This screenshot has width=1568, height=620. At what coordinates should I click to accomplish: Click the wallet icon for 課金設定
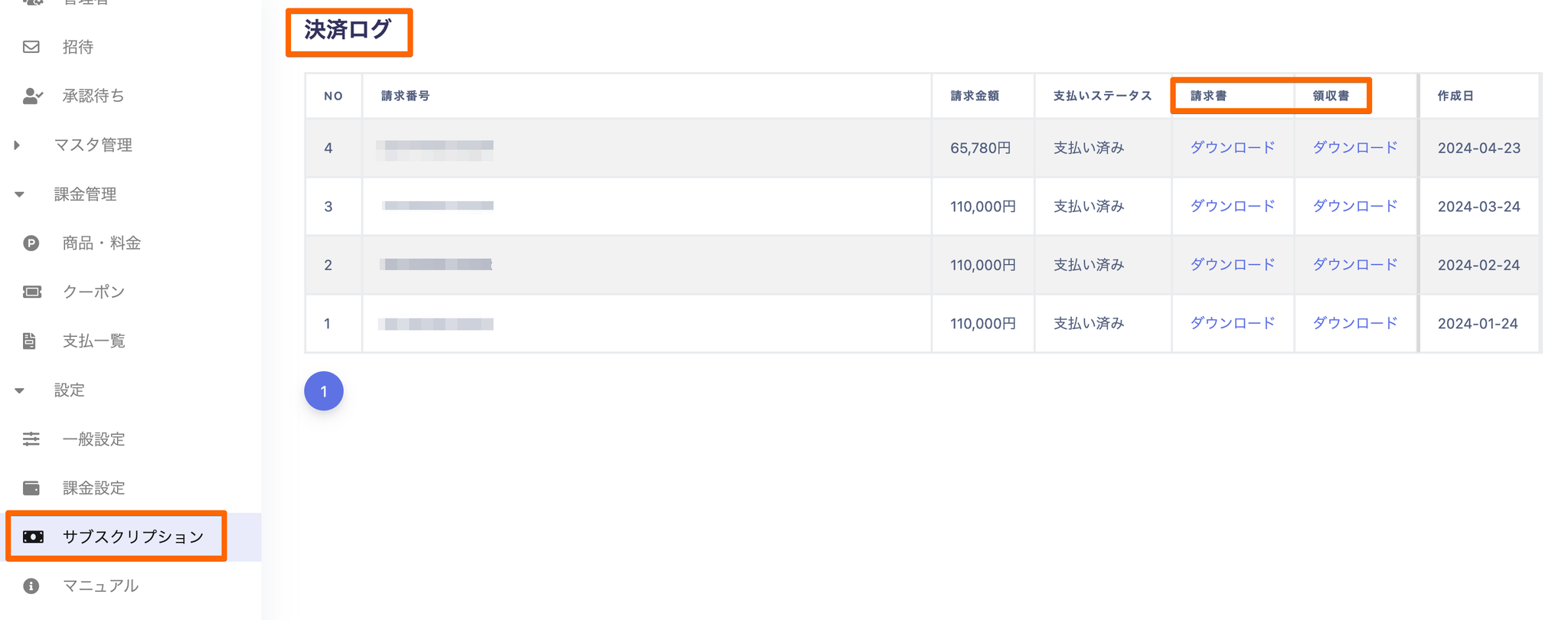click(x=31, y=488)
